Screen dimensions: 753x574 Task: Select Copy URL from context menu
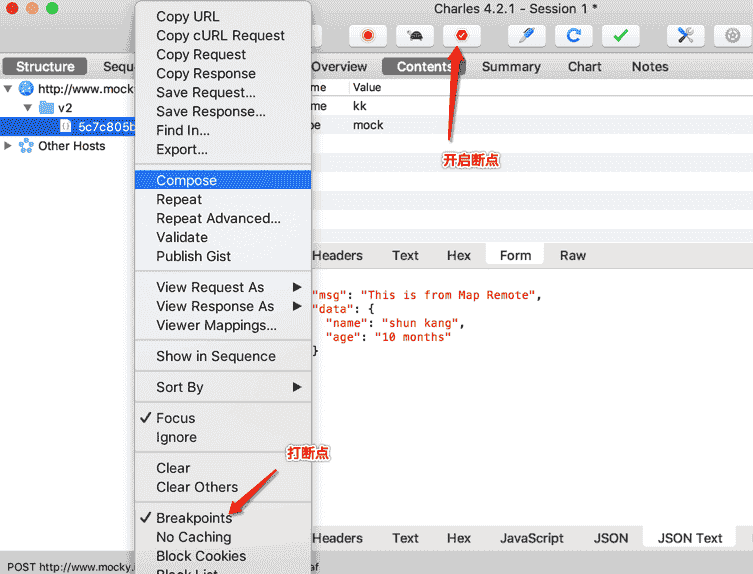coord(223,16)
